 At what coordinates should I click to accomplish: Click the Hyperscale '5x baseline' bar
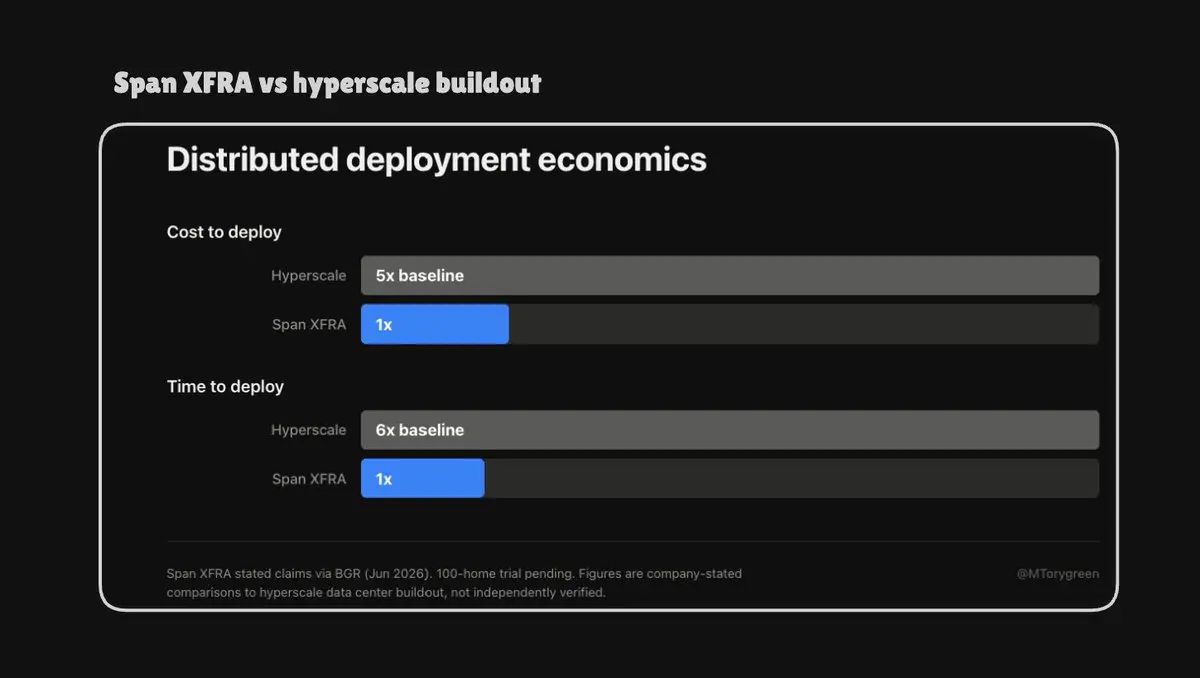coord(730,275)
